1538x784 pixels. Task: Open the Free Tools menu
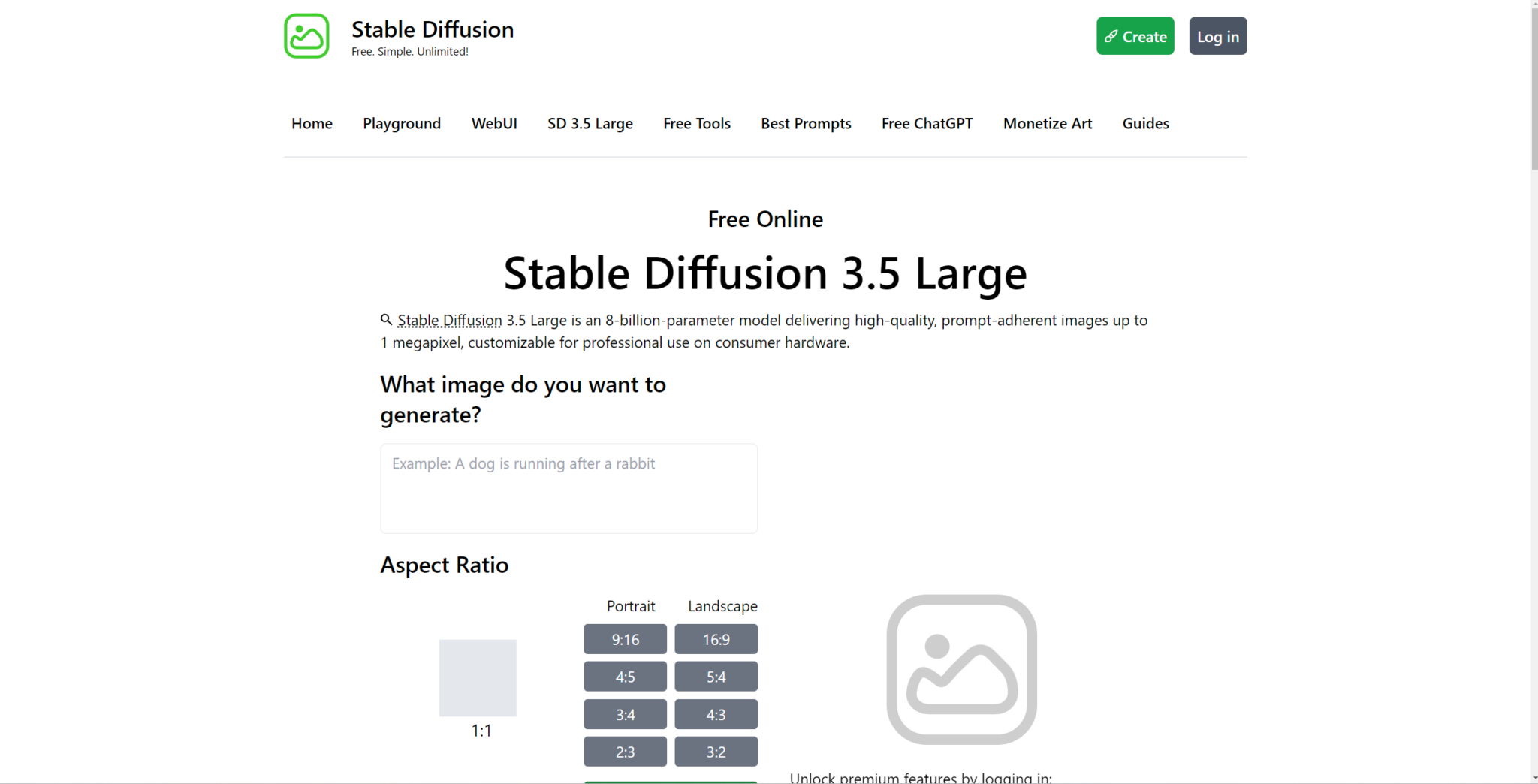(697, 123)
